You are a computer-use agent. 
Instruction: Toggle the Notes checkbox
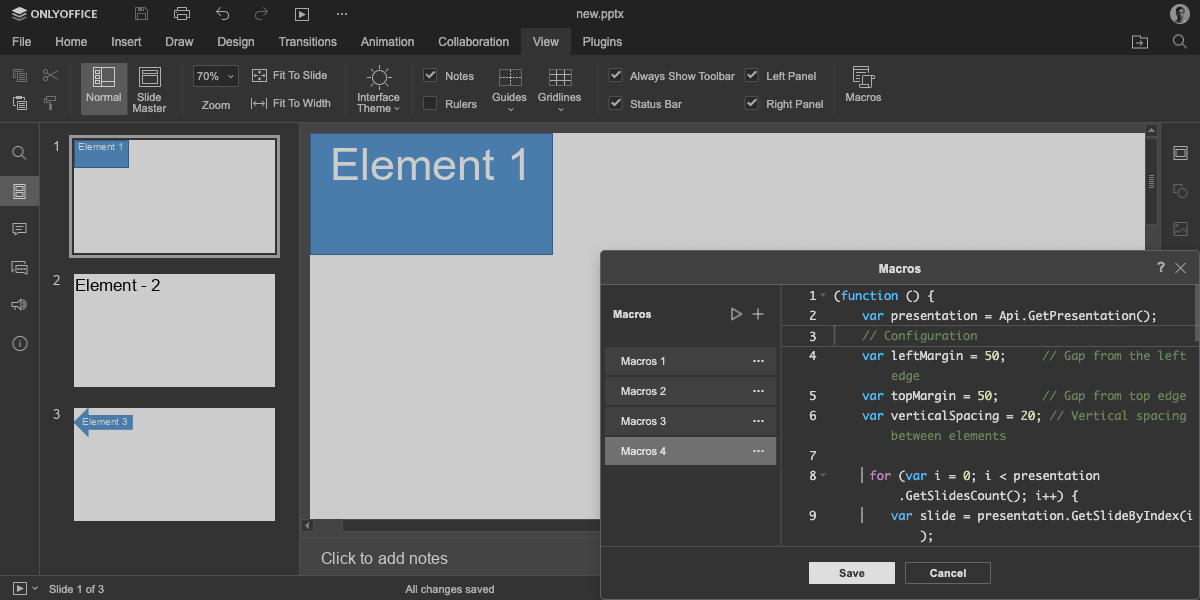click(430, 76)
